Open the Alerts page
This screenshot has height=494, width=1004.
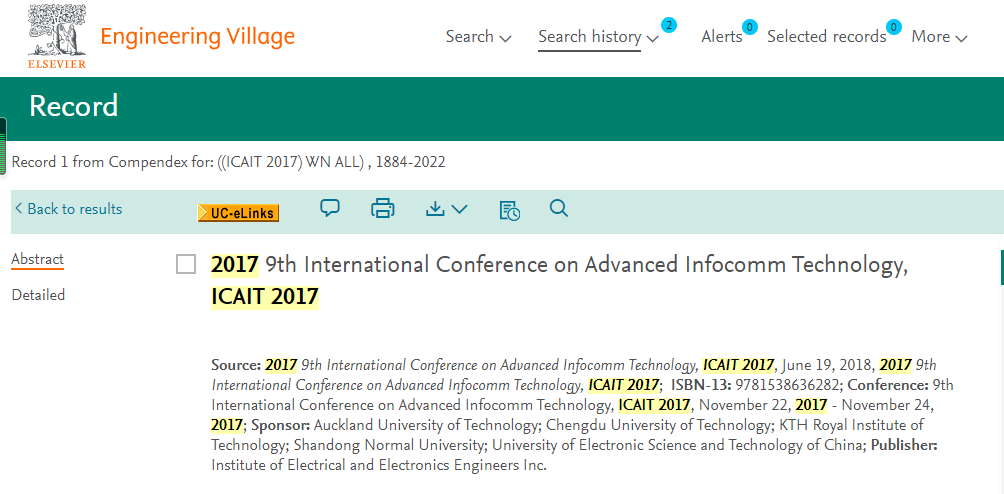[722, 37]
